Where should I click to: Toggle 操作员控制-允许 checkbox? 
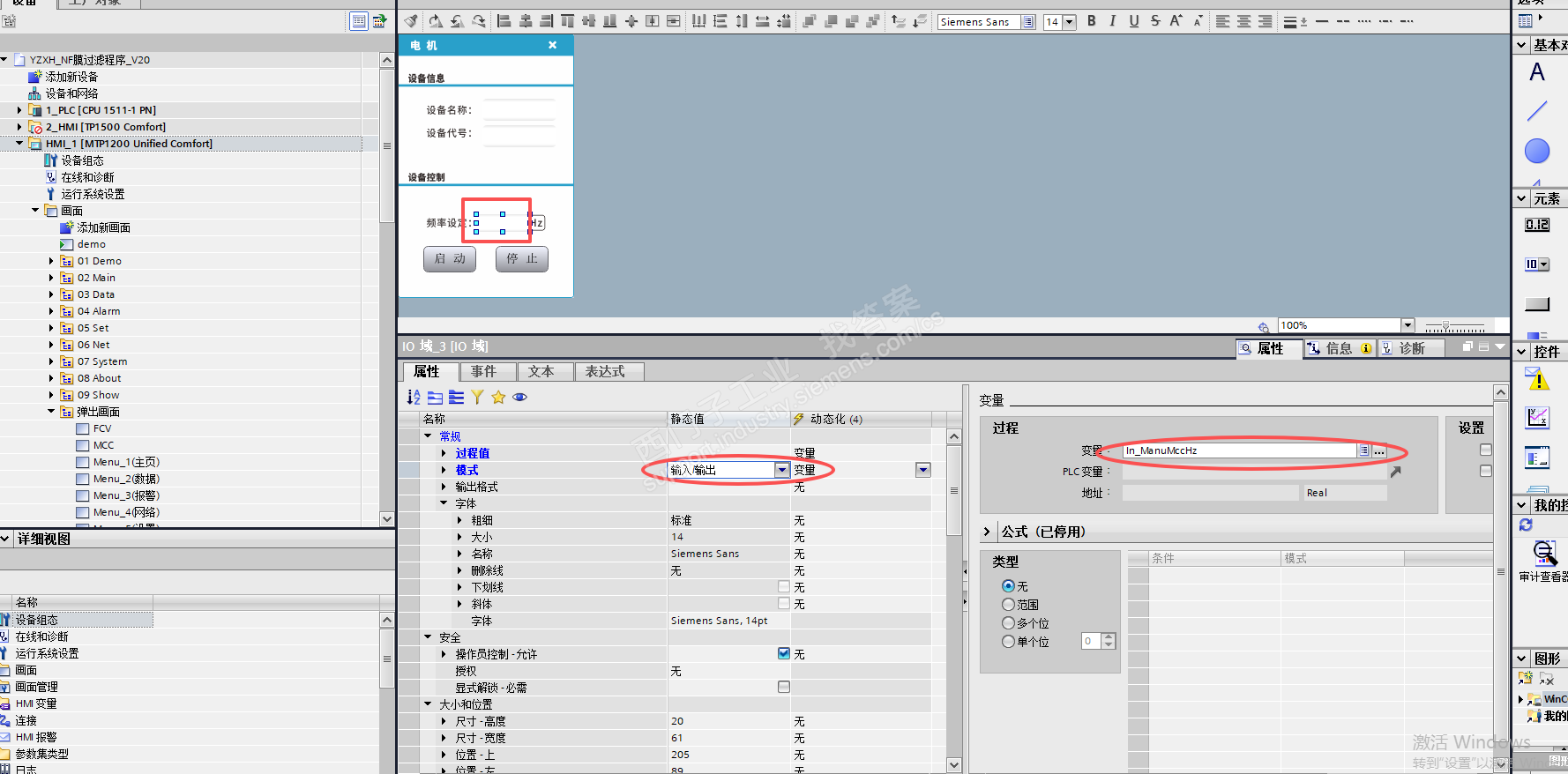[x=784, y=653]
